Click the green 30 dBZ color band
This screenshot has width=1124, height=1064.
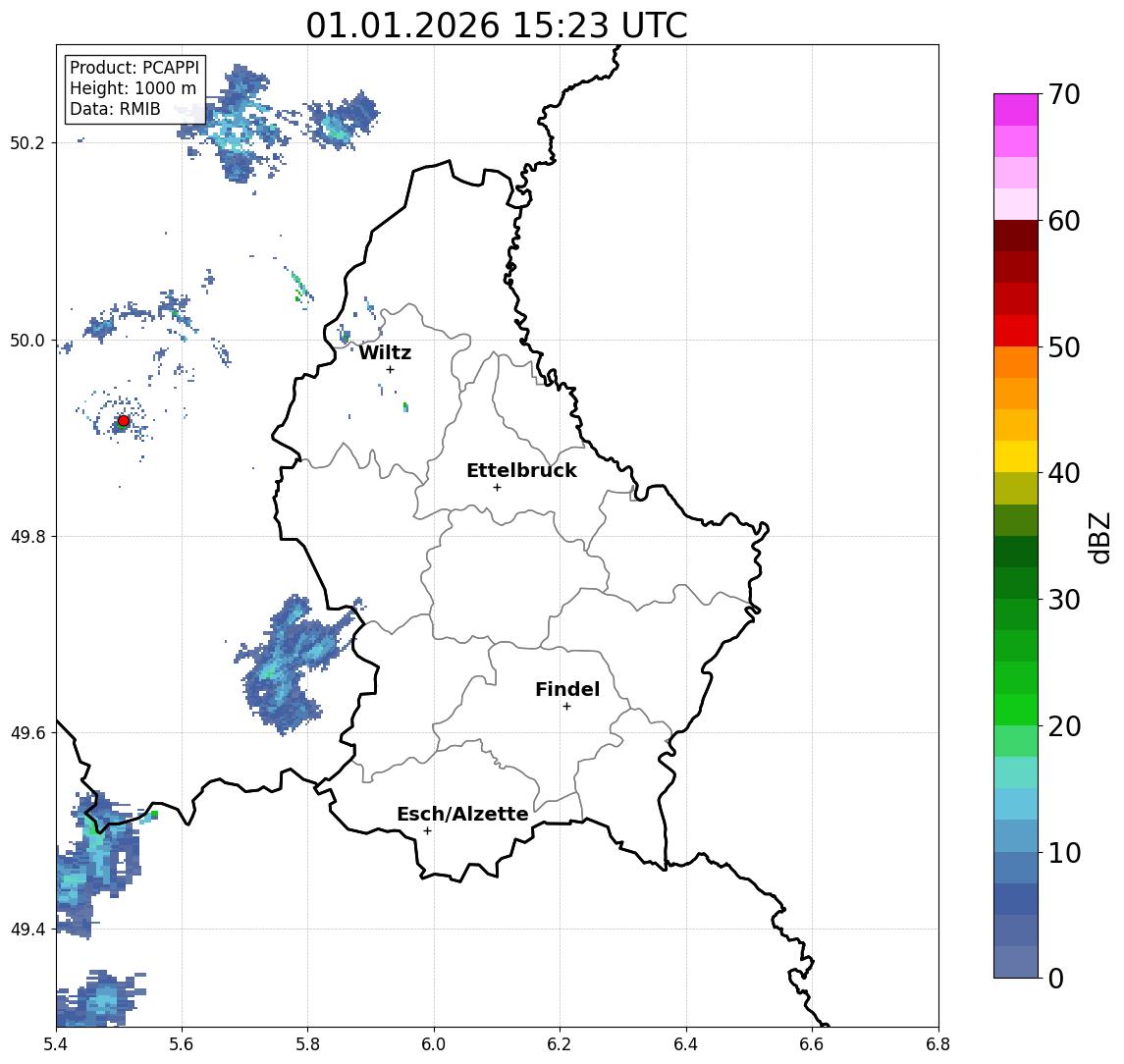[x=1016, y=583]
